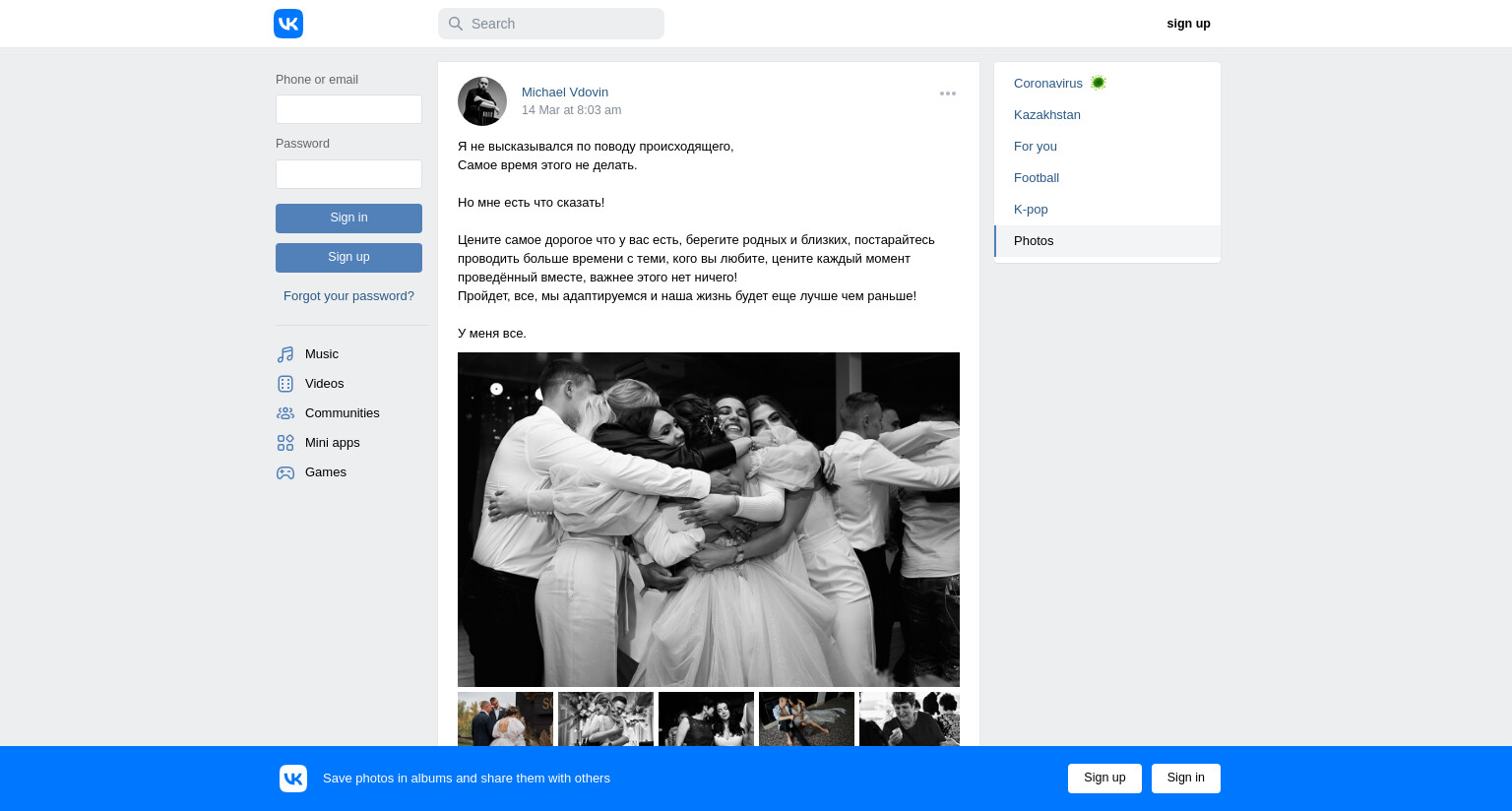Open third thumbnail with dark-haired woman

[x=706, y=719]
